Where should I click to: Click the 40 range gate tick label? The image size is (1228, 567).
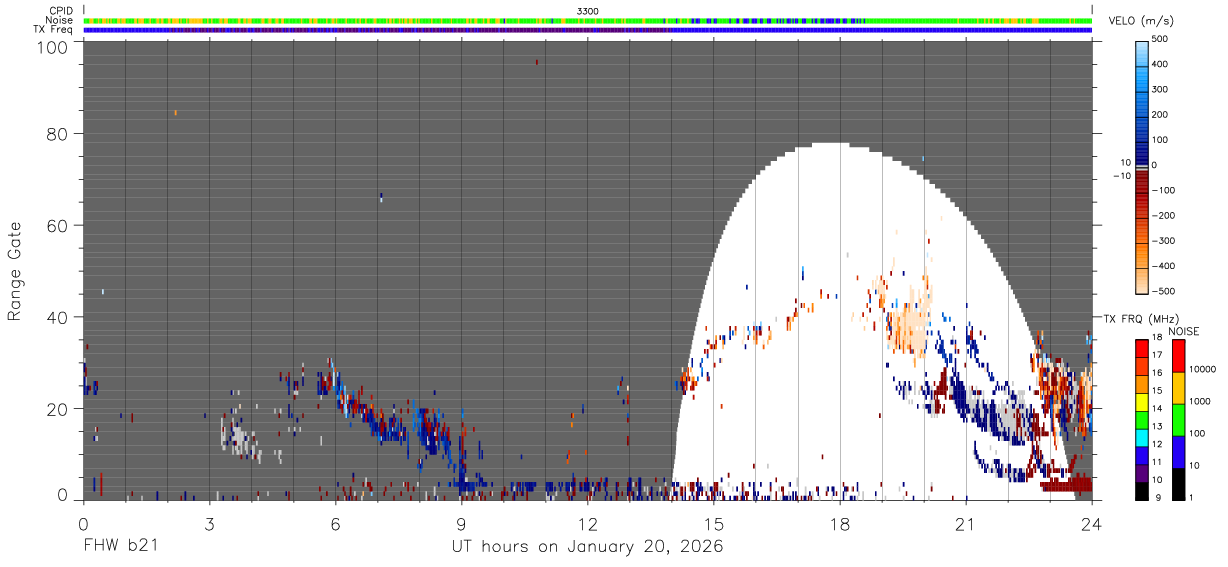coord(56,318)
